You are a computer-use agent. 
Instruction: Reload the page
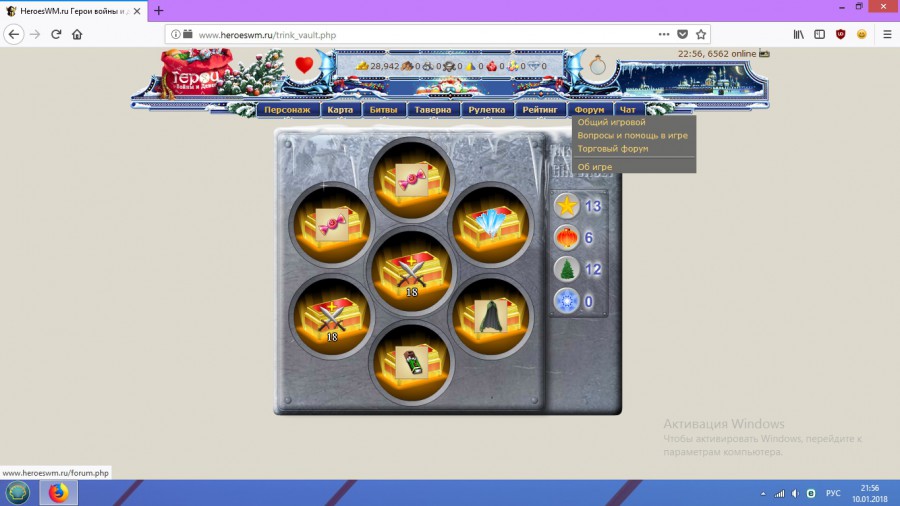[x=56, y=34]
